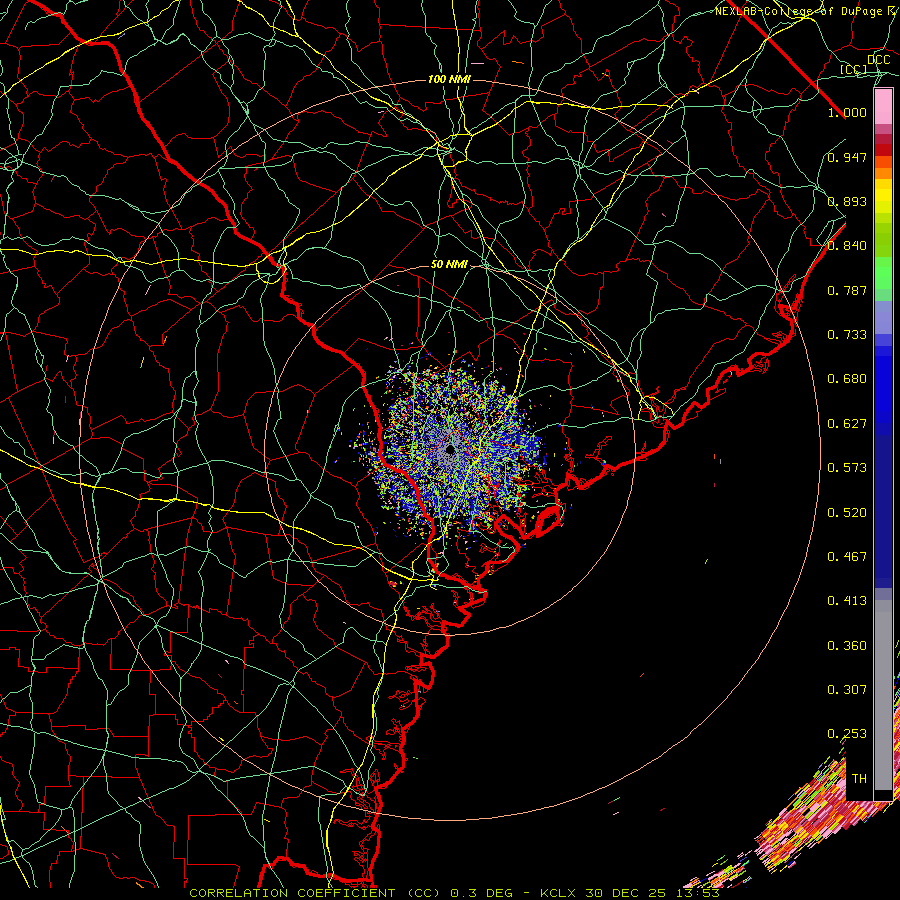Select the 0.893 scale label

point(847,201)
